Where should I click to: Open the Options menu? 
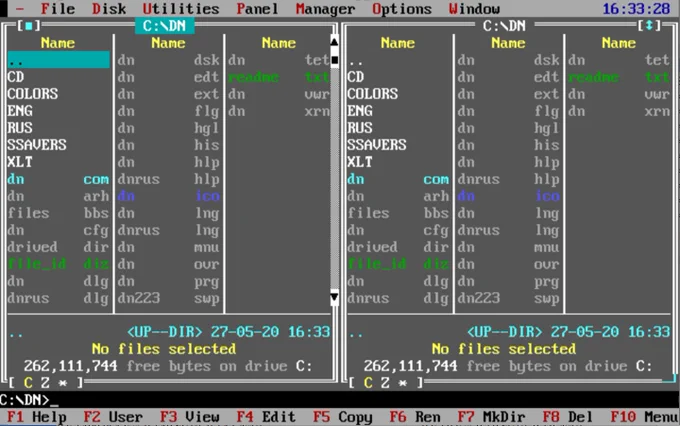pyautogui.click(x=402, y=9)
